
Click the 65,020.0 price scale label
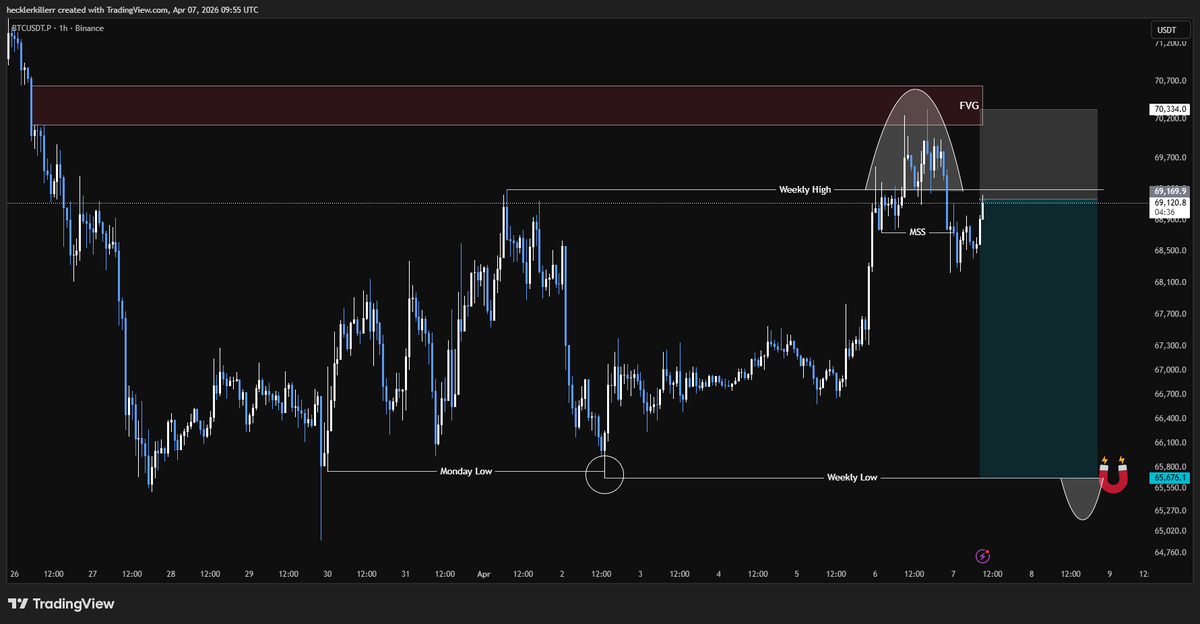click(x=1170, y=531)
